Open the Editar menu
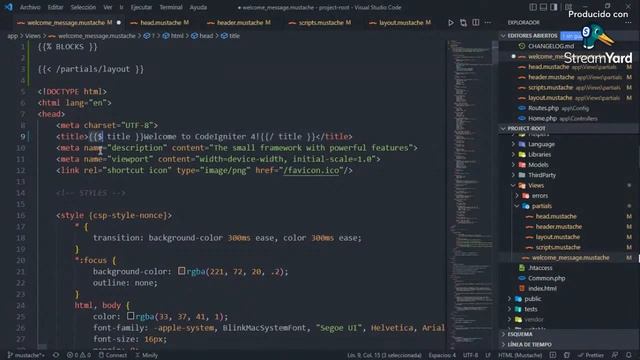This screenshot has width=640, height=360. [x=55, y=7]
